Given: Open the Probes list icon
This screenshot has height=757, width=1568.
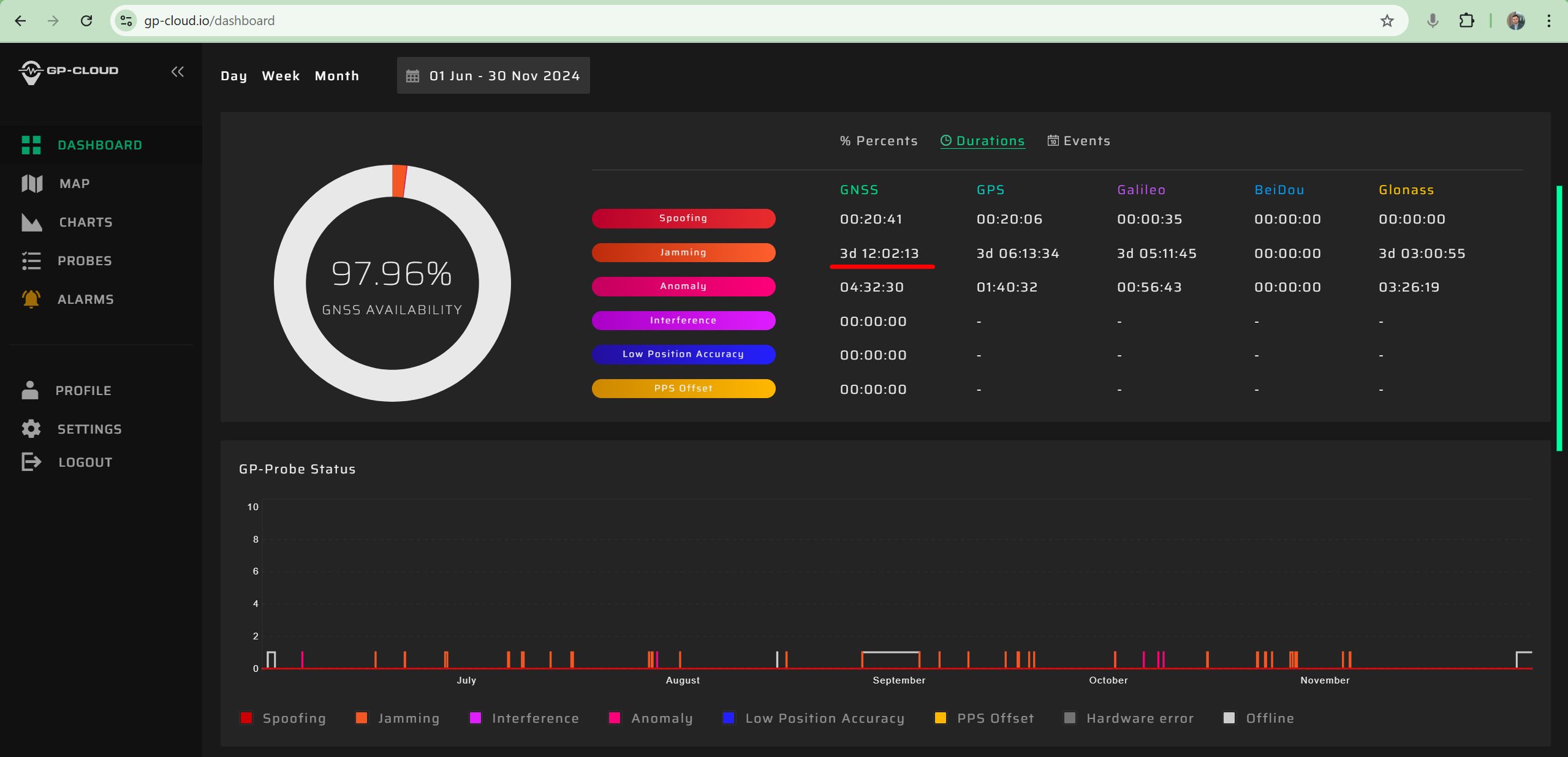Looking at the screenshot, I should (x=31, y=261).
